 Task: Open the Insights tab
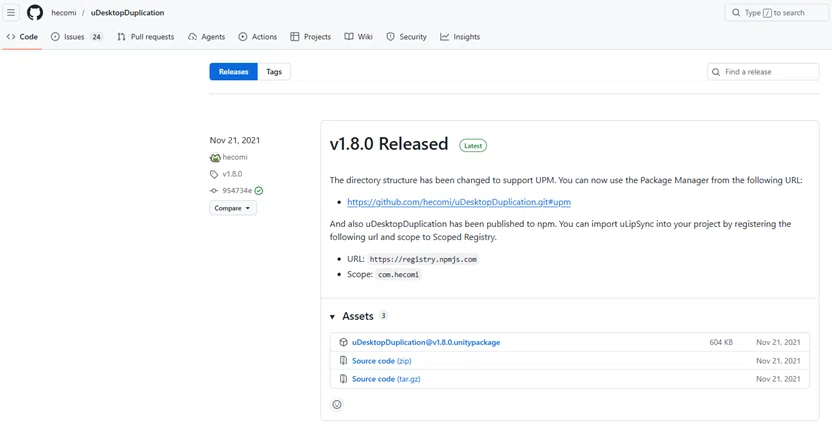[x=460, y=37]
